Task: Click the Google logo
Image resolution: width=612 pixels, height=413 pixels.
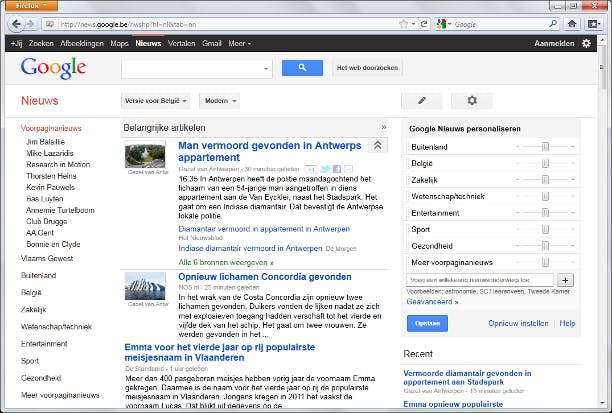Action: [x=53, y=68]
